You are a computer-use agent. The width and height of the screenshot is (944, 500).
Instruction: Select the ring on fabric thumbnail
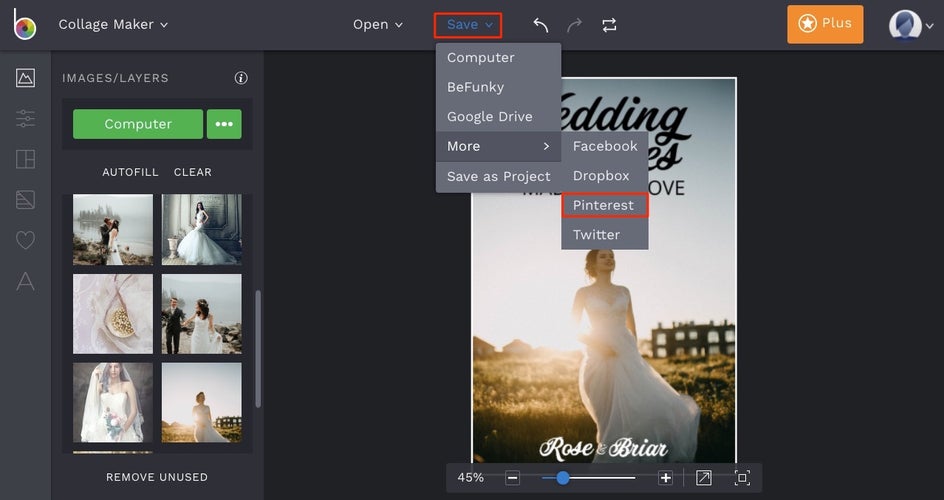click(113, 314)
